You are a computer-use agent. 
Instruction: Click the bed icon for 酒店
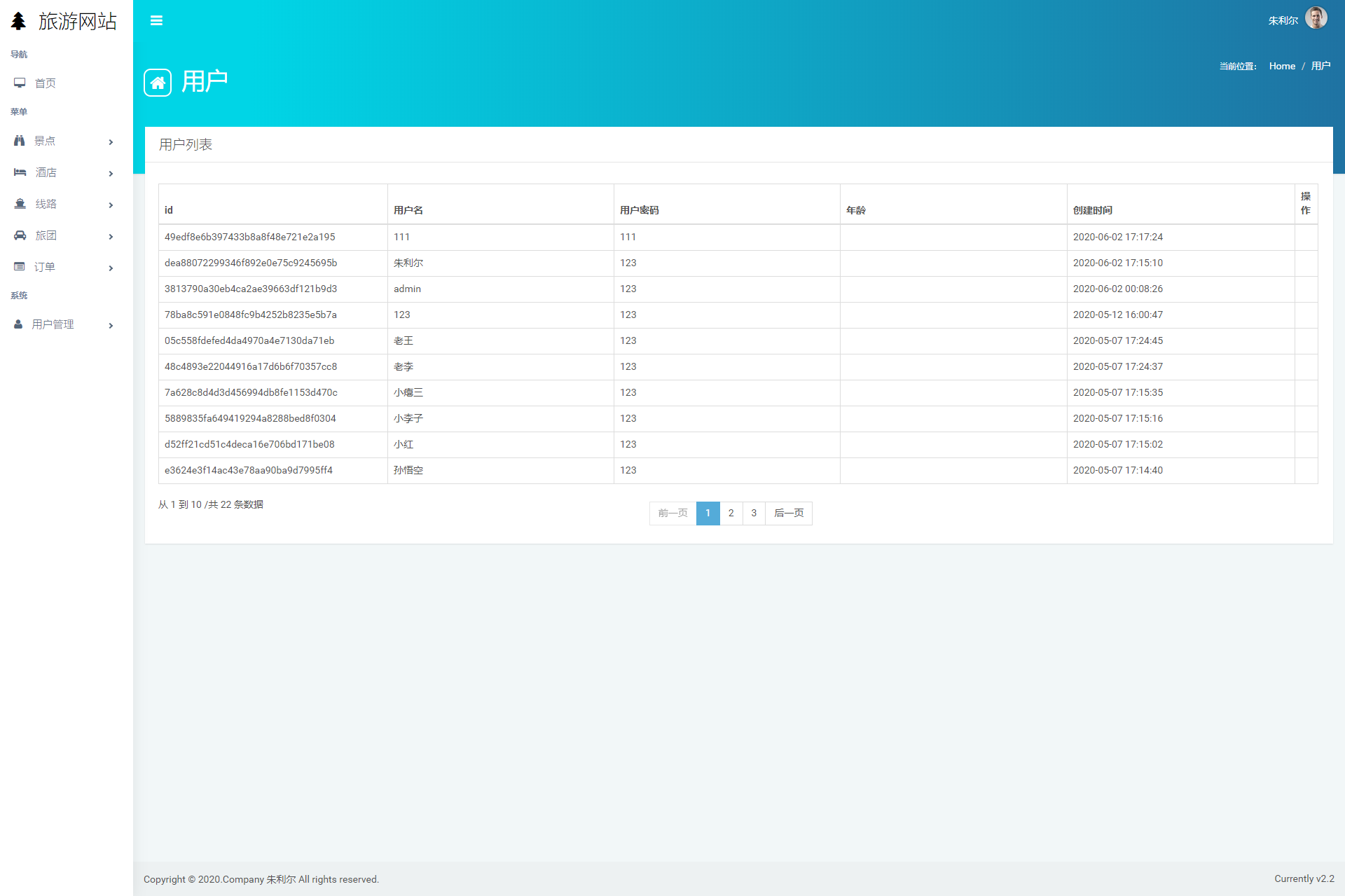20,172
